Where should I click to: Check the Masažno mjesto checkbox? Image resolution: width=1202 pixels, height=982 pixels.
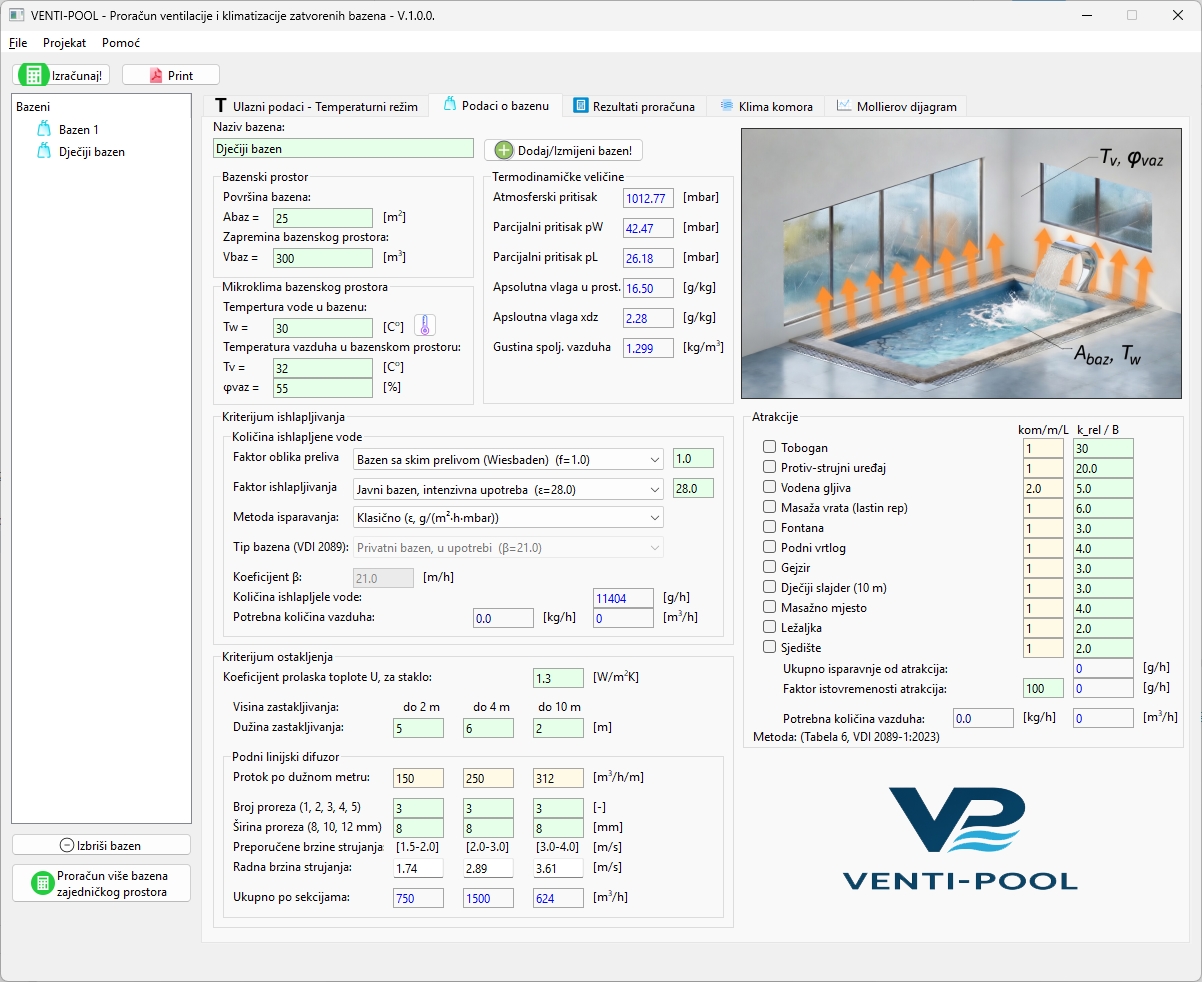(x=770, y=608)
